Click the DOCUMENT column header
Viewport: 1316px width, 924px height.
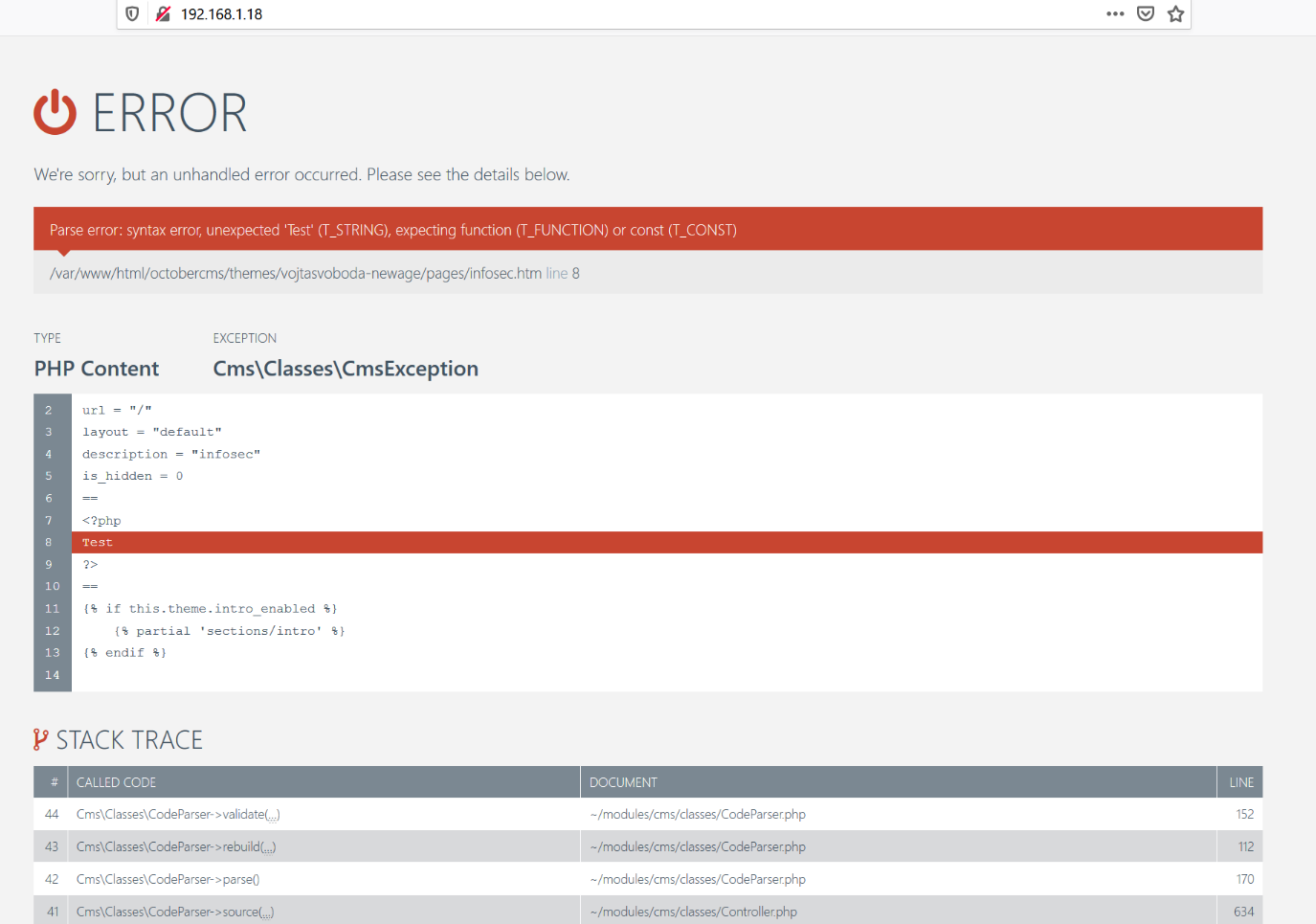[x=623, y=782]
